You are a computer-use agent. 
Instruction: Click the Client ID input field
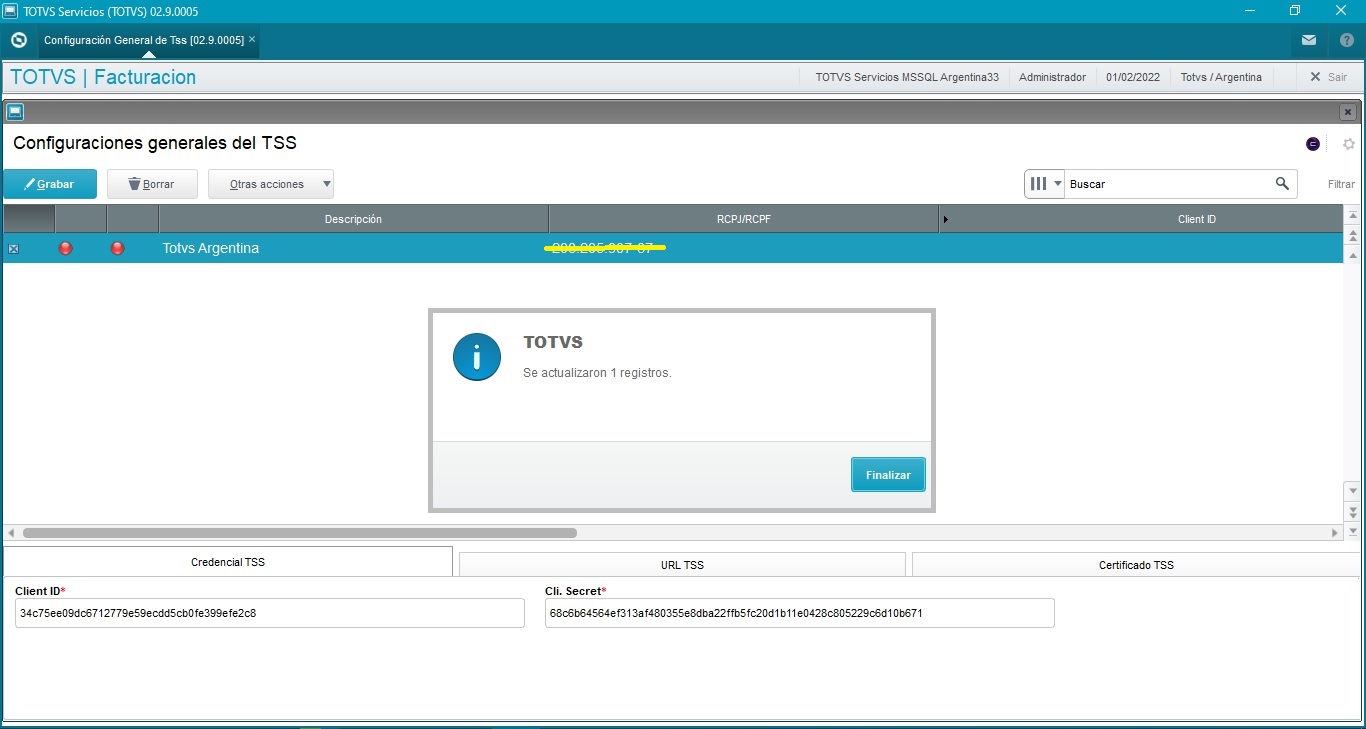pos(270,613)
